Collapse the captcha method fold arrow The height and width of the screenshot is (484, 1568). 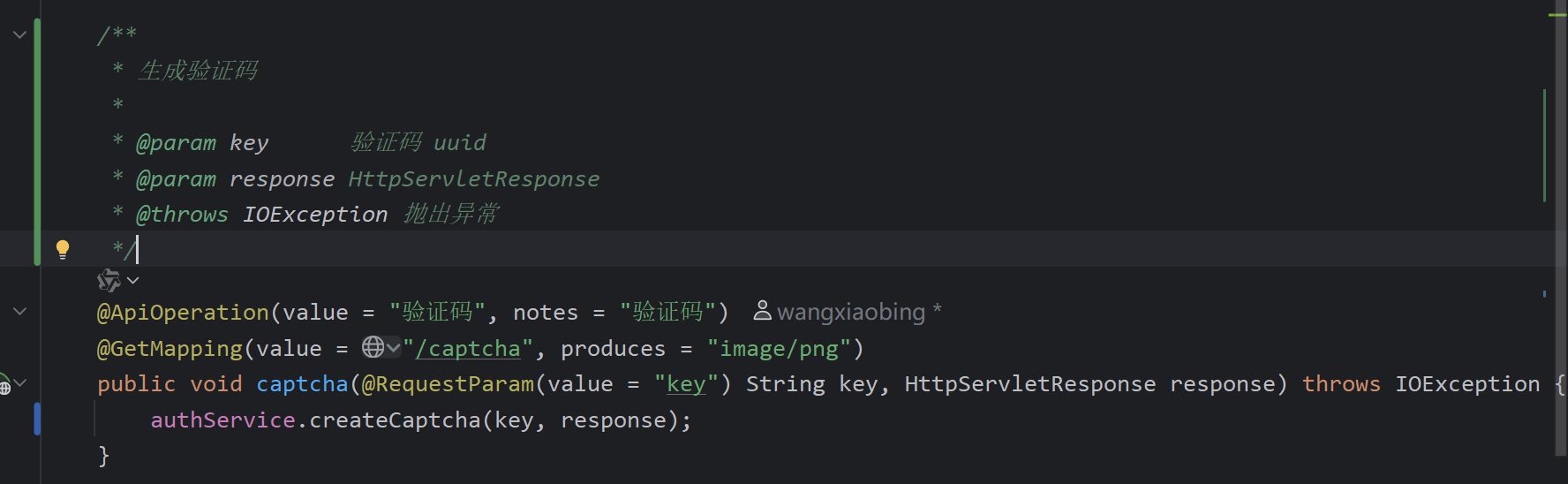[20, 382]
